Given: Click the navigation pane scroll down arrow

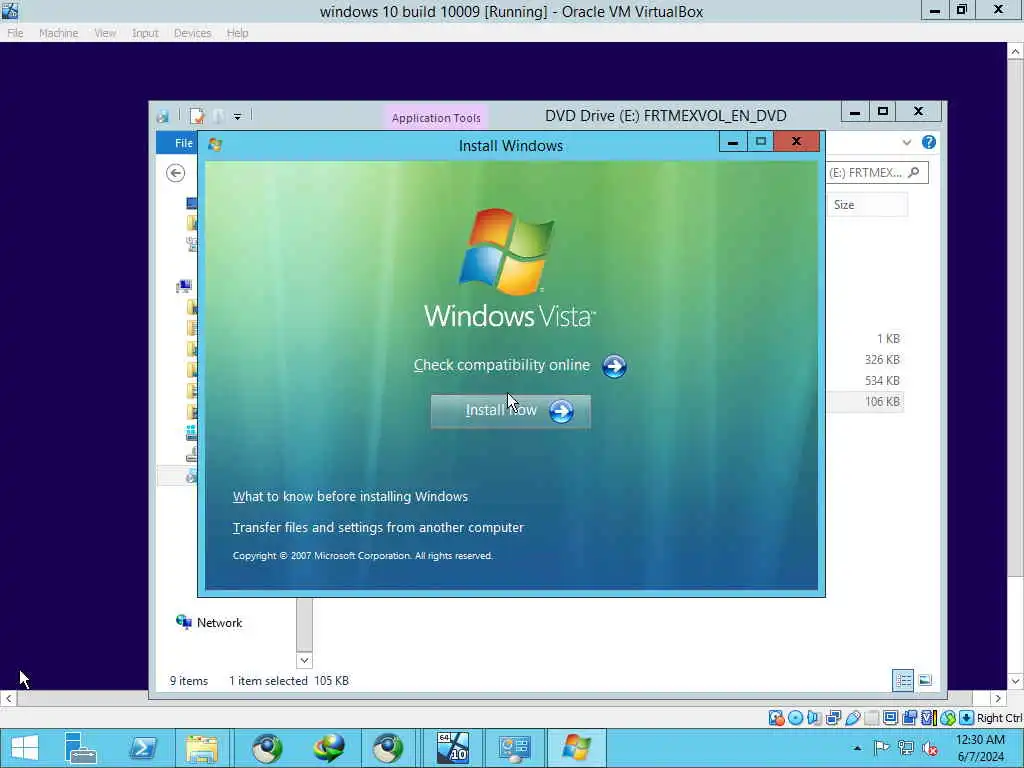Looking at the screenshot, I should coord(304,660).
